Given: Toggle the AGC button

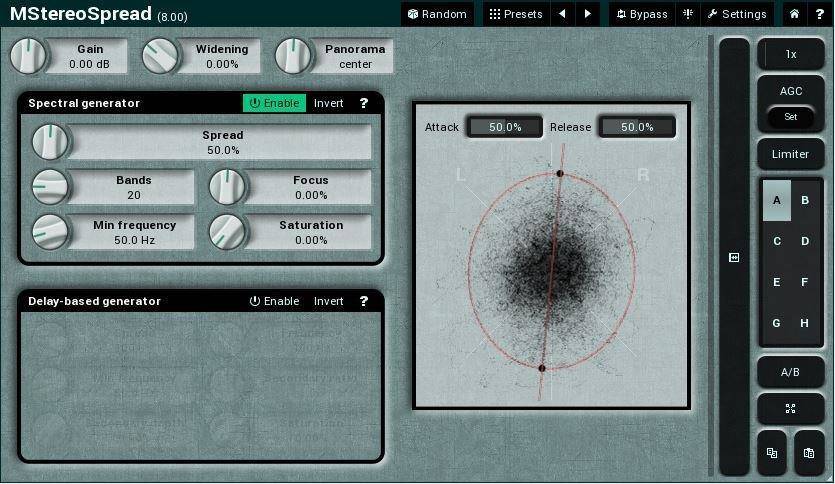Looking at the screenshot, I should click(791, 91).
